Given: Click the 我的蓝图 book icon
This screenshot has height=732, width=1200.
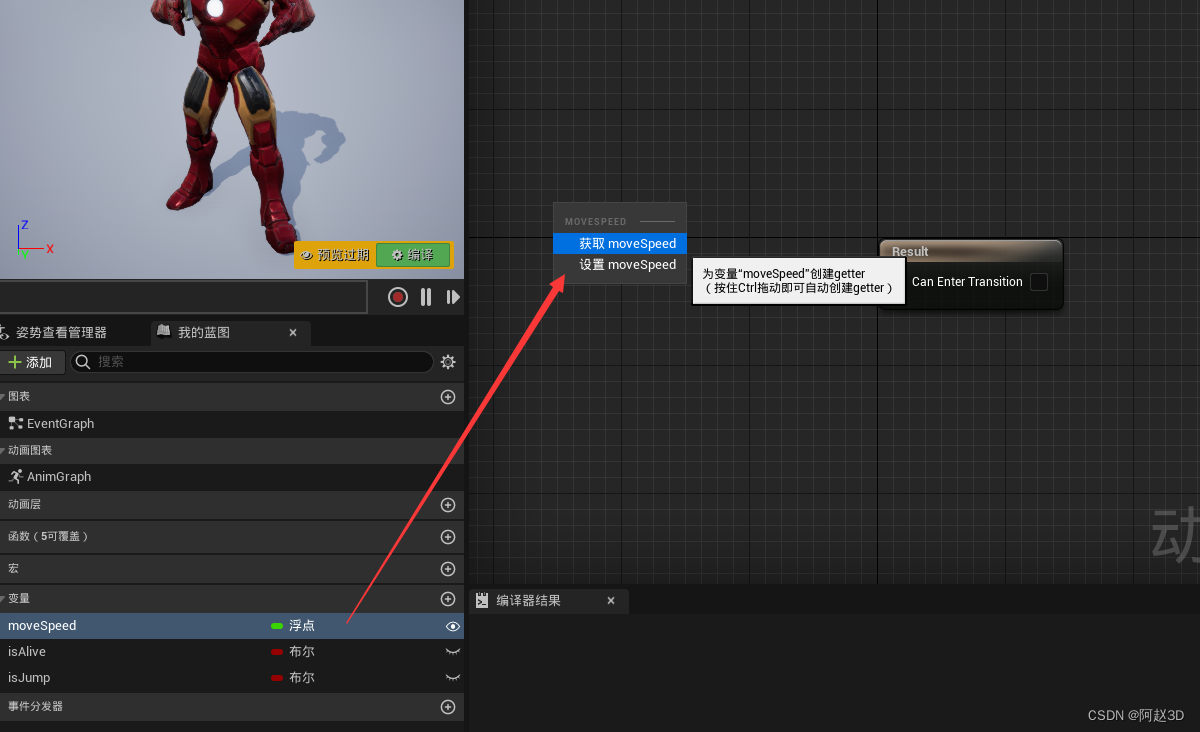Looking at the screenshot, I should [164, 332].
